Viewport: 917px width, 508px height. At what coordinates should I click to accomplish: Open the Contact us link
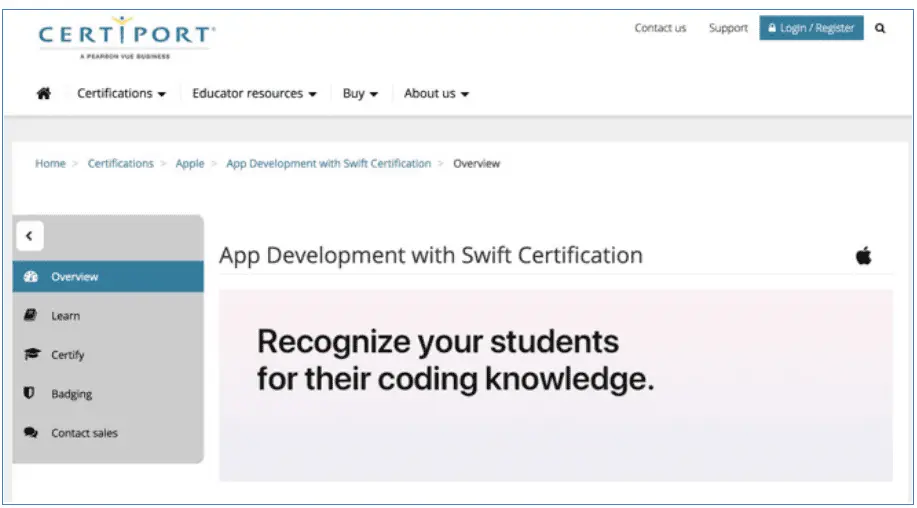tap(660, 28)
